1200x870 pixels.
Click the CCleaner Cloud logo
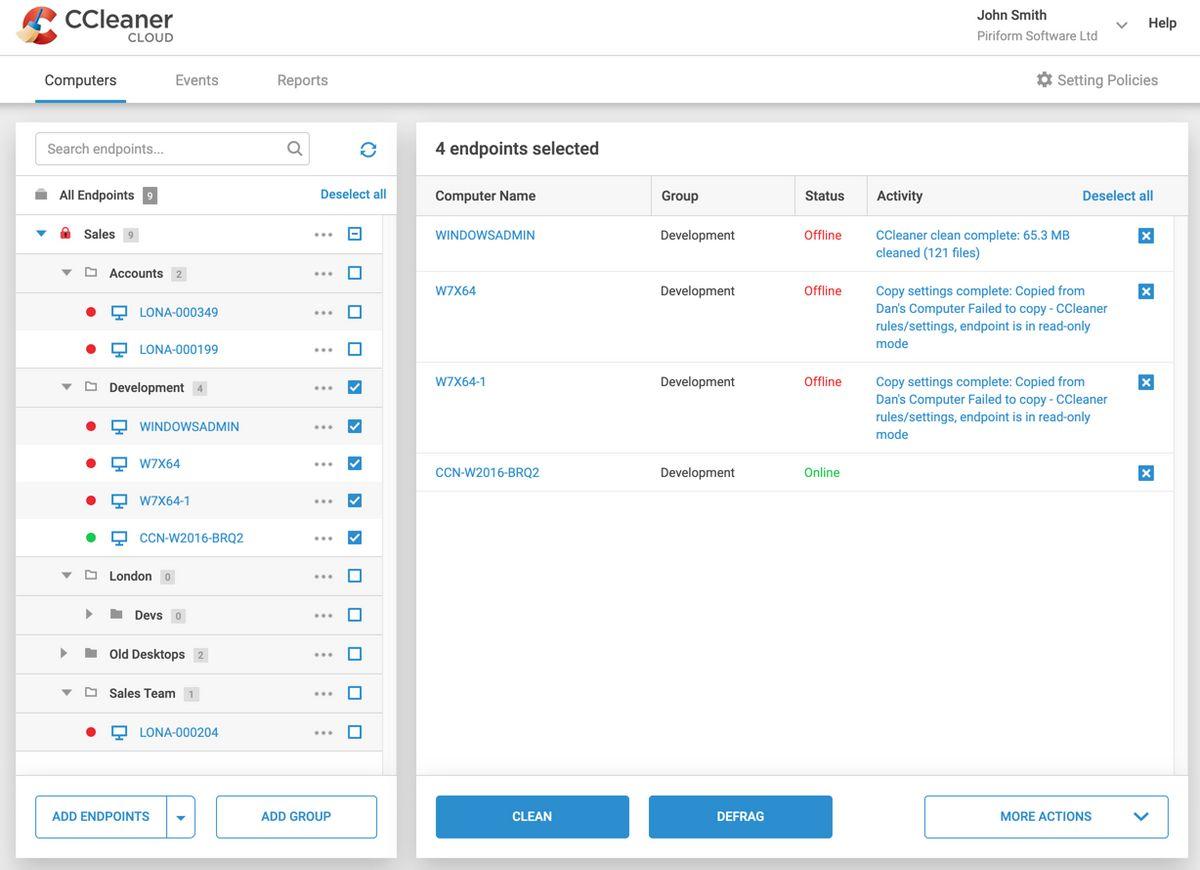[x=95, y=25]
